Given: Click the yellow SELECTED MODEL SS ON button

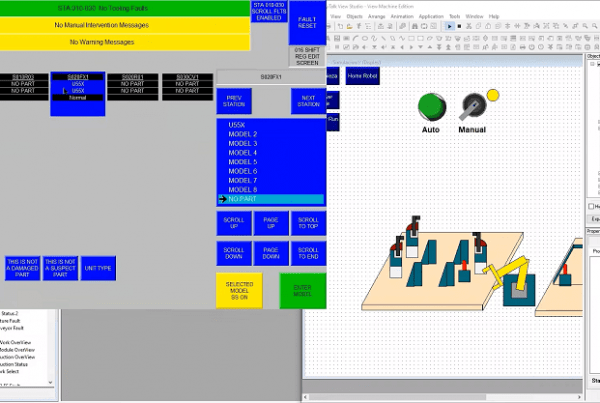Looking at the screenshot, I should [x=239, y=290].
